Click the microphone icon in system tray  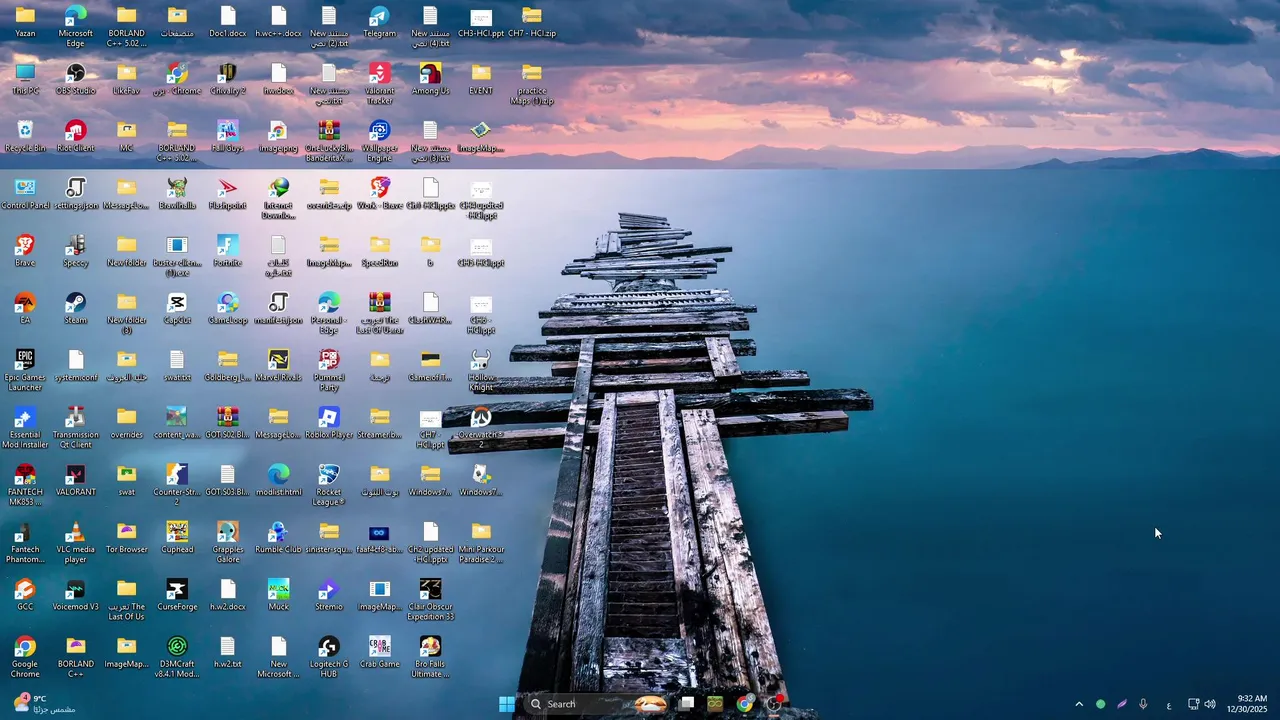(x=1143, y=704)
